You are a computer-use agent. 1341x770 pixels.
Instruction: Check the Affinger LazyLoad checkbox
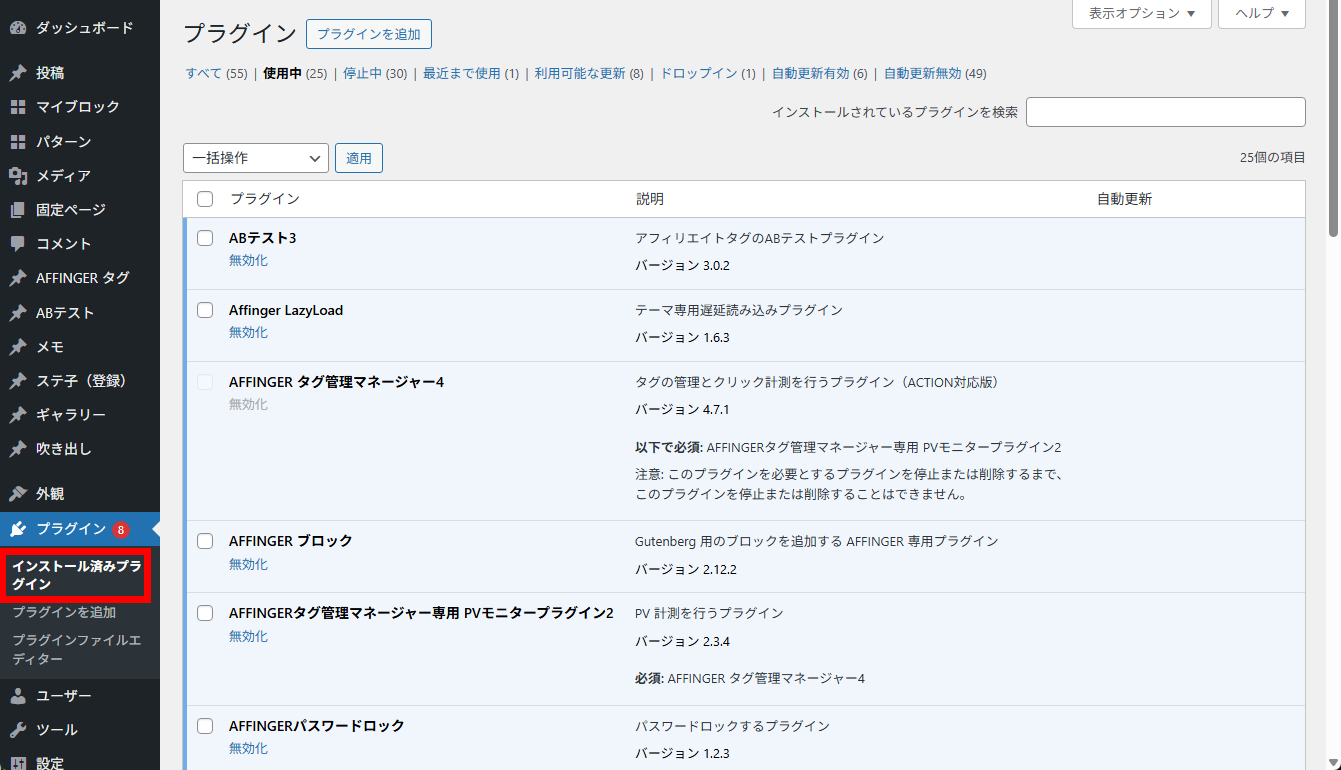coord(205,310)
